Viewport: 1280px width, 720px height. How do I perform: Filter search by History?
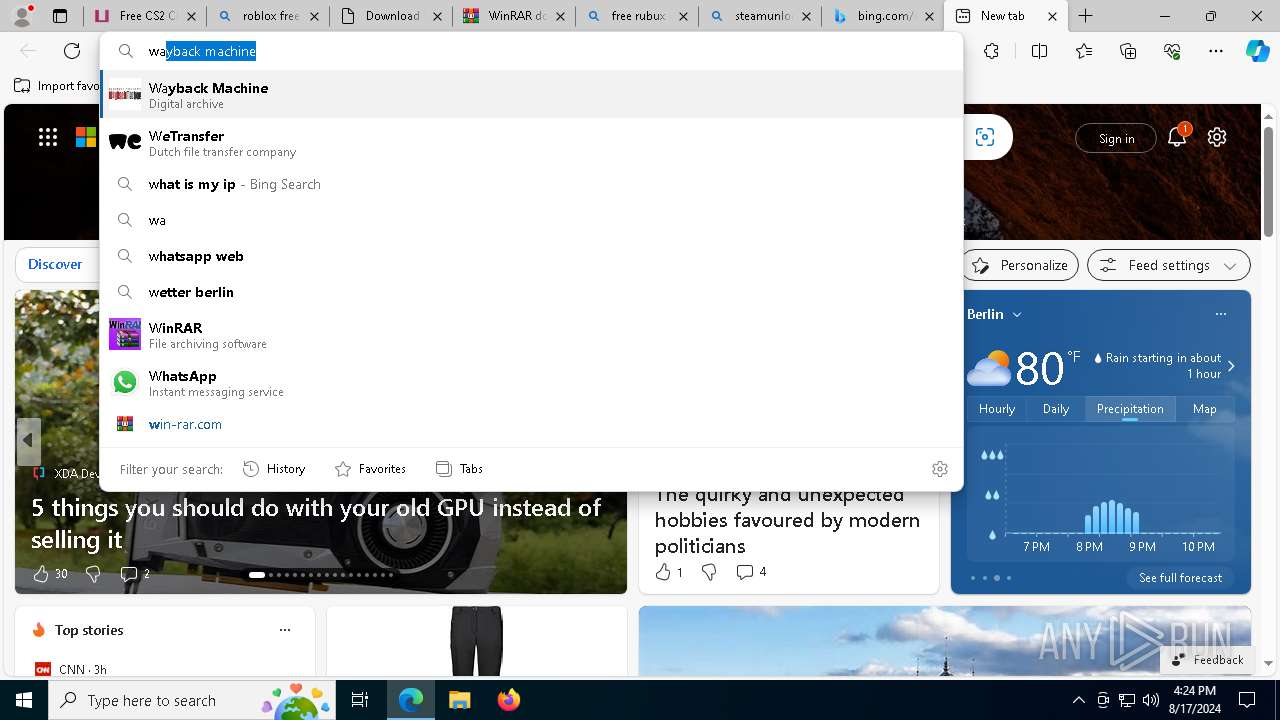point(274,469)
